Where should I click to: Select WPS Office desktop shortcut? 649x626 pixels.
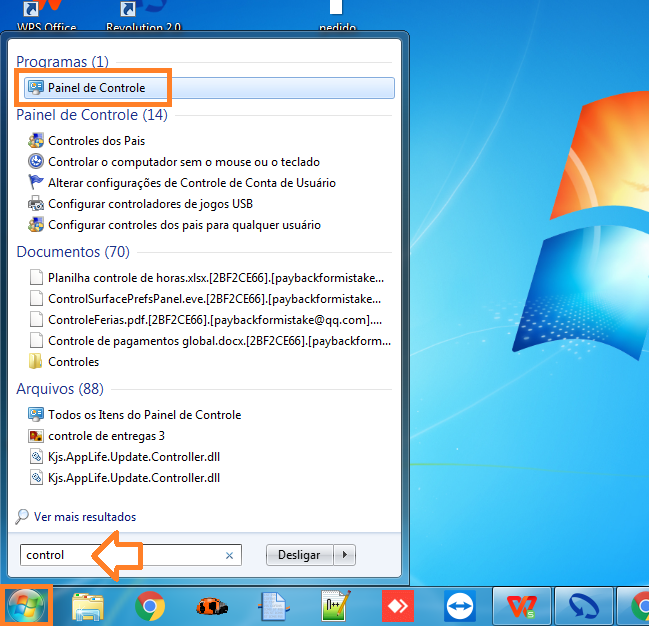coord(46,17)
